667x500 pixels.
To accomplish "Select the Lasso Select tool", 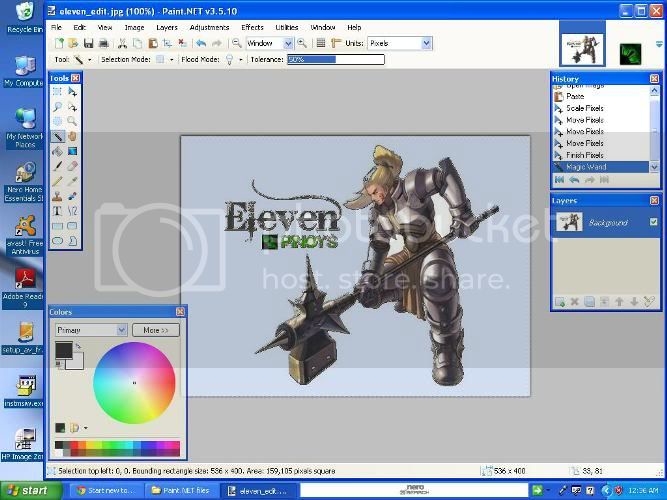I will pos(57,106).
